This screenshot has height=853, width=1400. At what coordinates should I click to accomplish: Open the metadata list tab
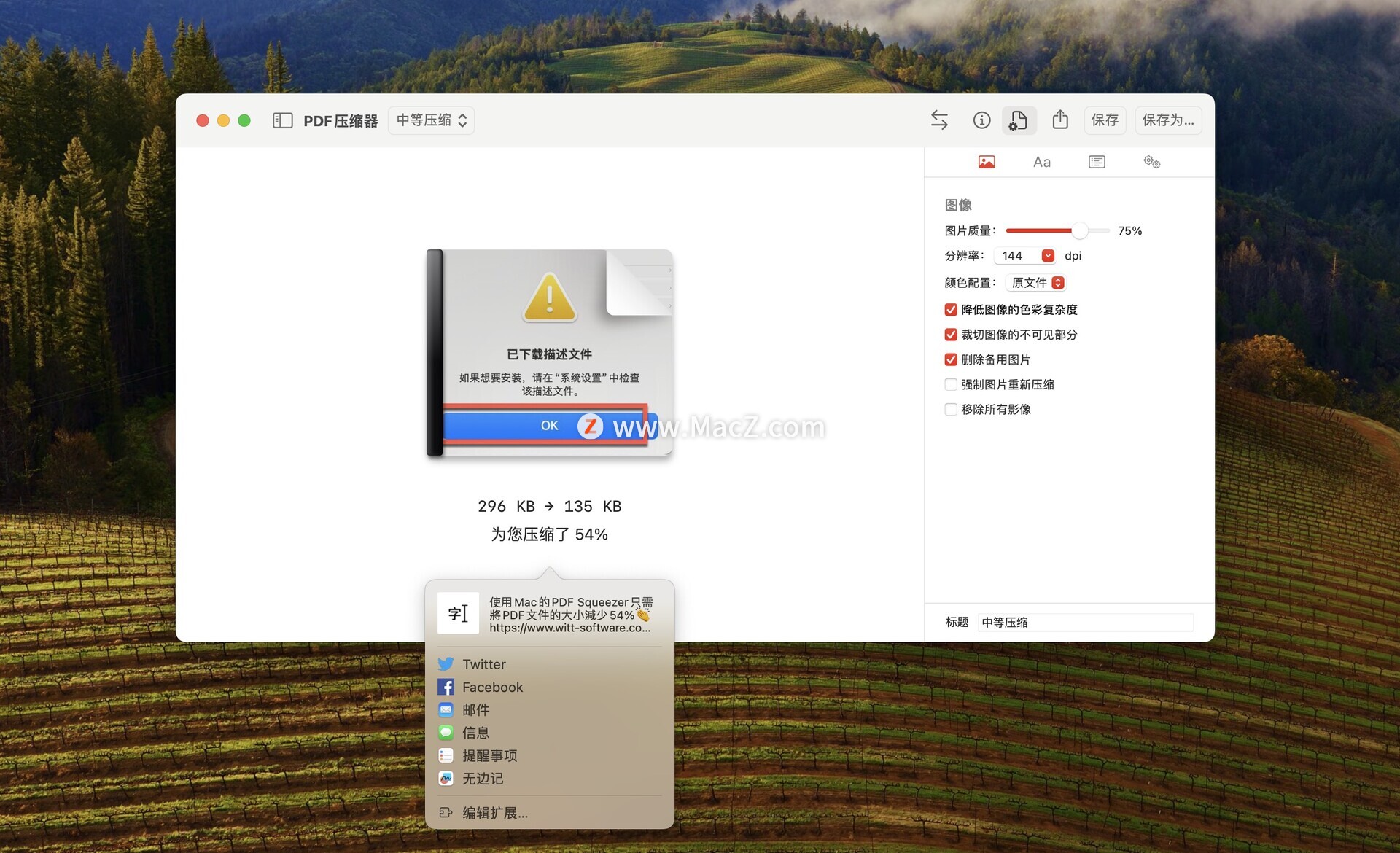[1097, 162]
